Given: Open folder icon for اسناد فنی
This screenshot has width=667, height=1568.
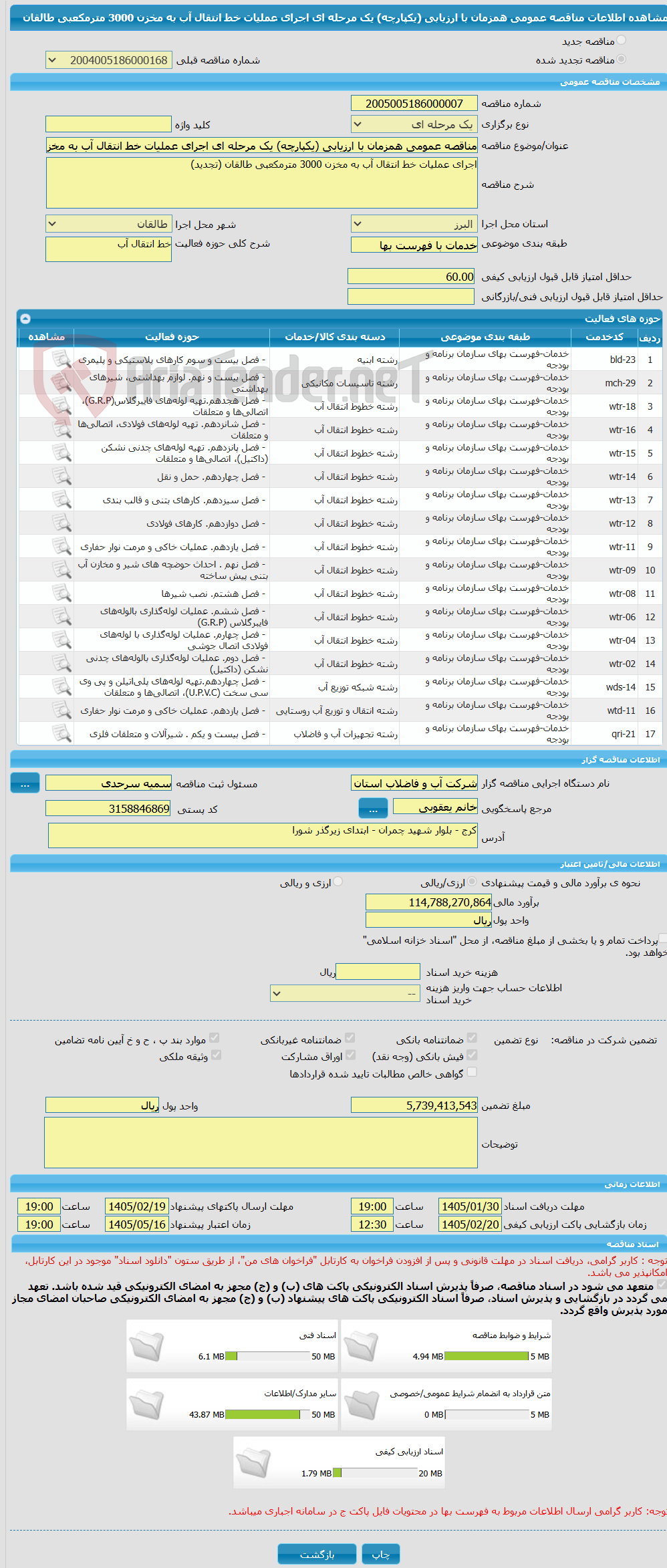Looking at the screenshot, I should click(146, 1347).
